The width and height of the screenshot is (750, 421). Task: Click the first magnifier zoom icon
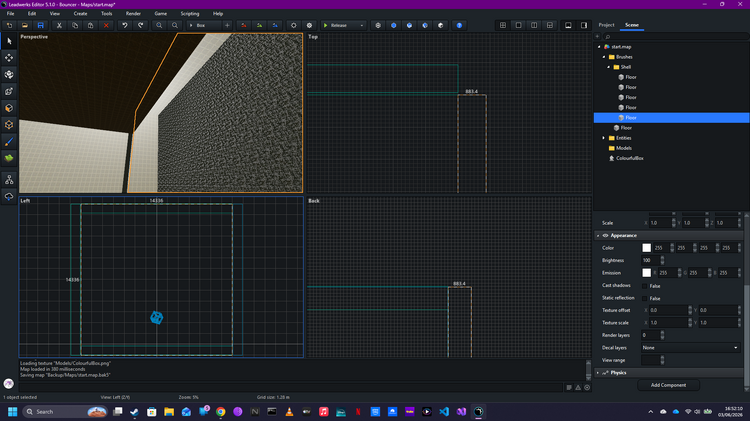tap(159, 25)
